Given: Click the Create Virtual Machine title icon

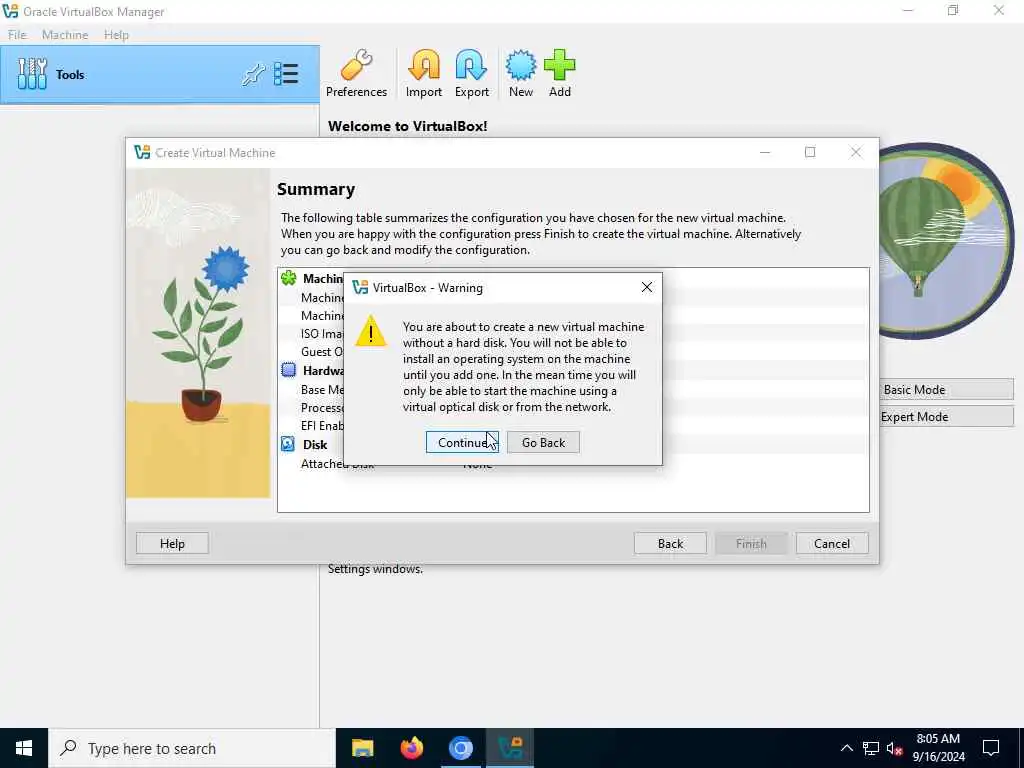Looking at the screenshot, I should coord(142,152).
